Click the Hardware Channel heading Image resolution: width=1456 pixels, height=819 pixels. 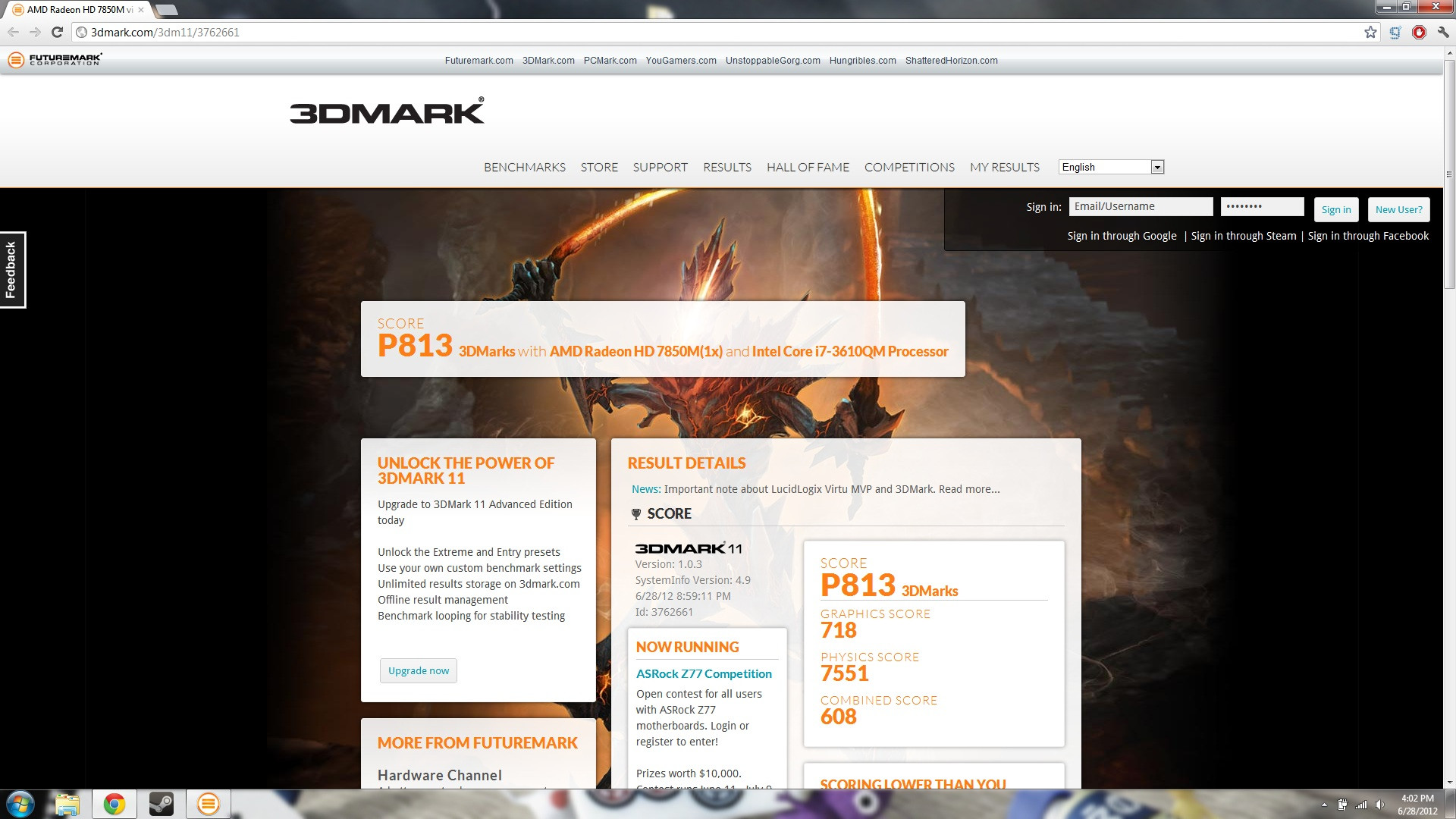pyautogui.click(x=440, y=775)
